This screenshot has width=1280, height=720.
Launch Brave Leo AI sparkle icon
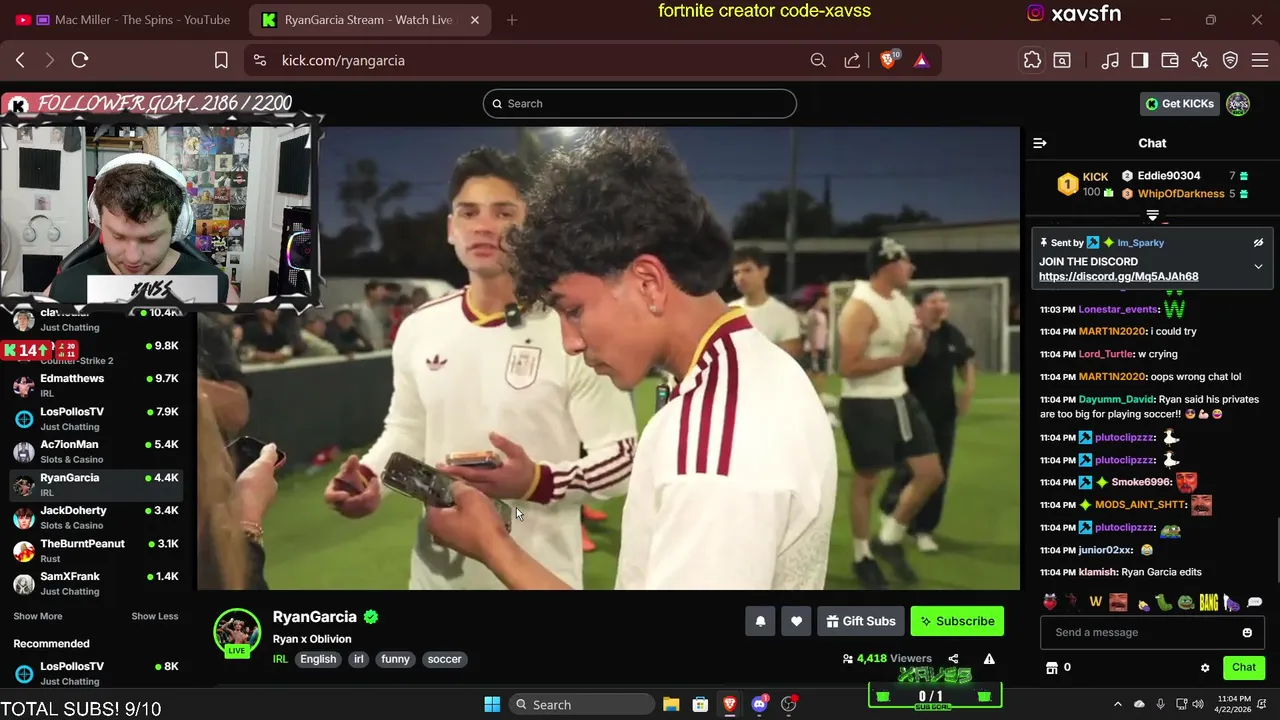(x=1200, y=60)
